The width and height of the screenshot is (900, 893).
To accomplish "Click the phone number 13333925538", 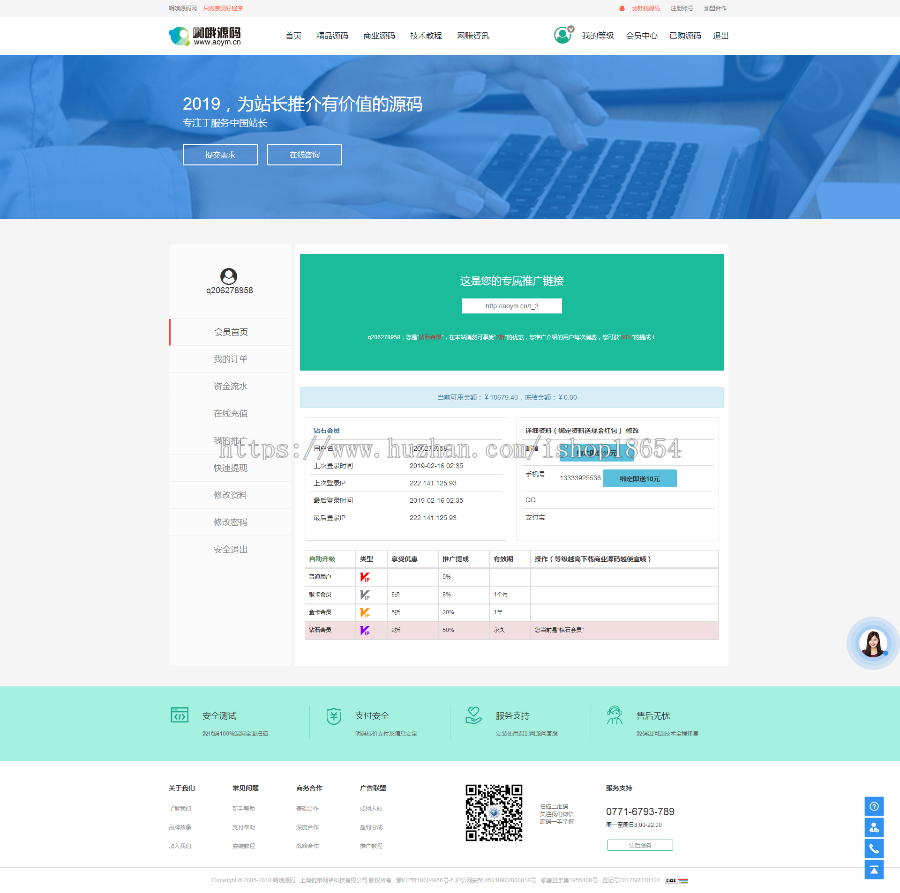I will (580, 477).
